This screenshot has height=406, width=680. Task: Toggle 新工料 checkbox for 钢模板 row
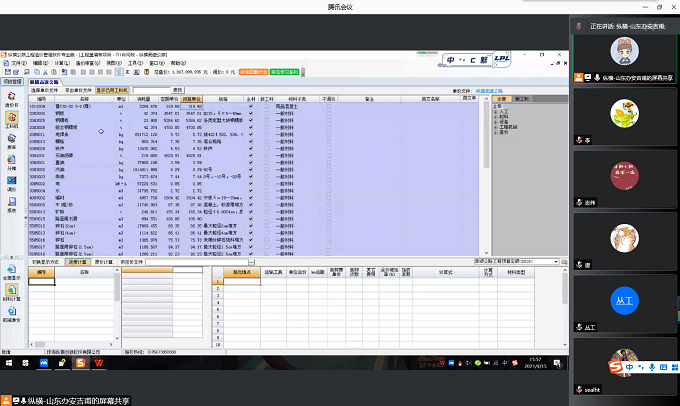click(267, 120)
